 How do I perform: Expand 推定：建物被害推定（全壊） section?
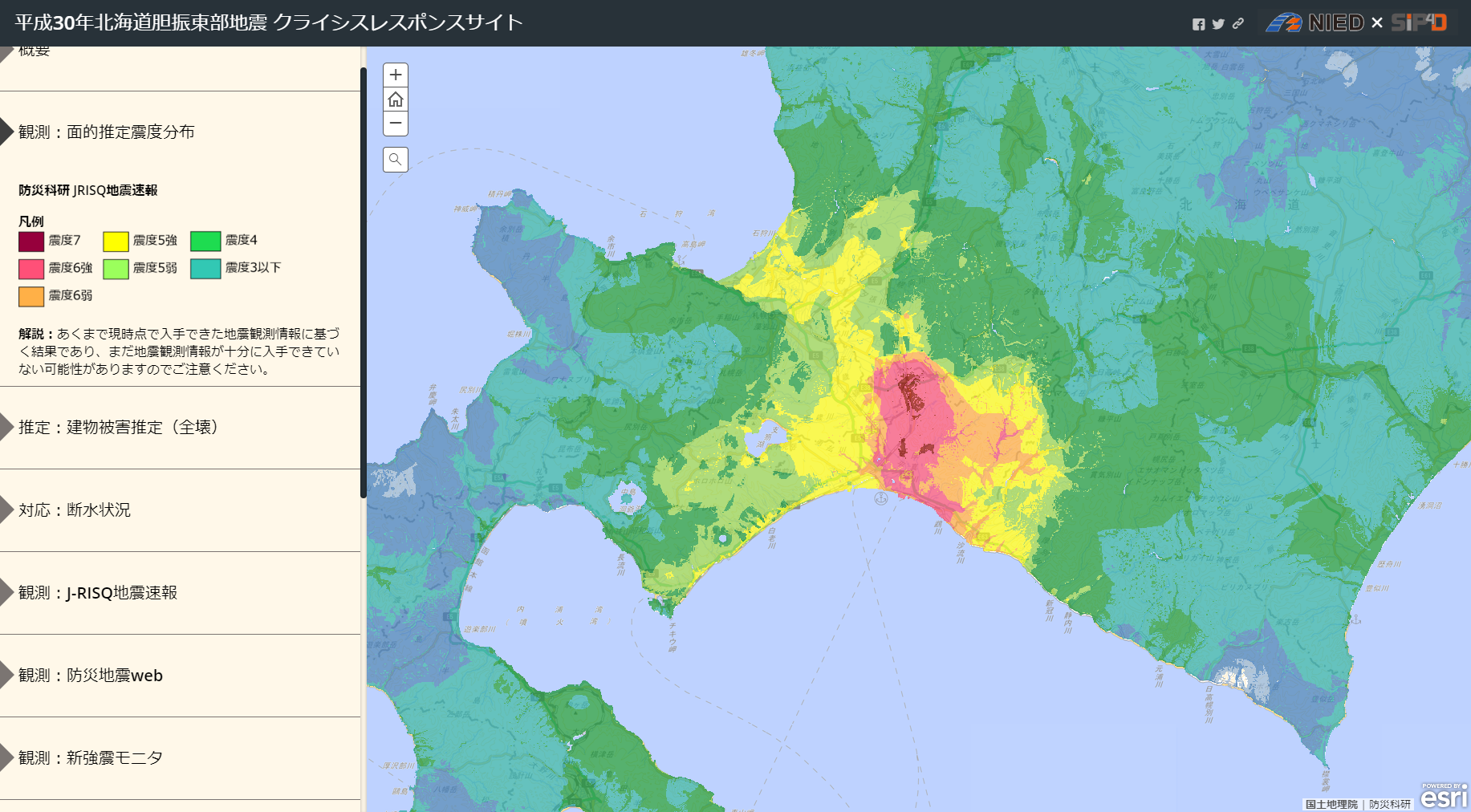(x=118, y=427)
